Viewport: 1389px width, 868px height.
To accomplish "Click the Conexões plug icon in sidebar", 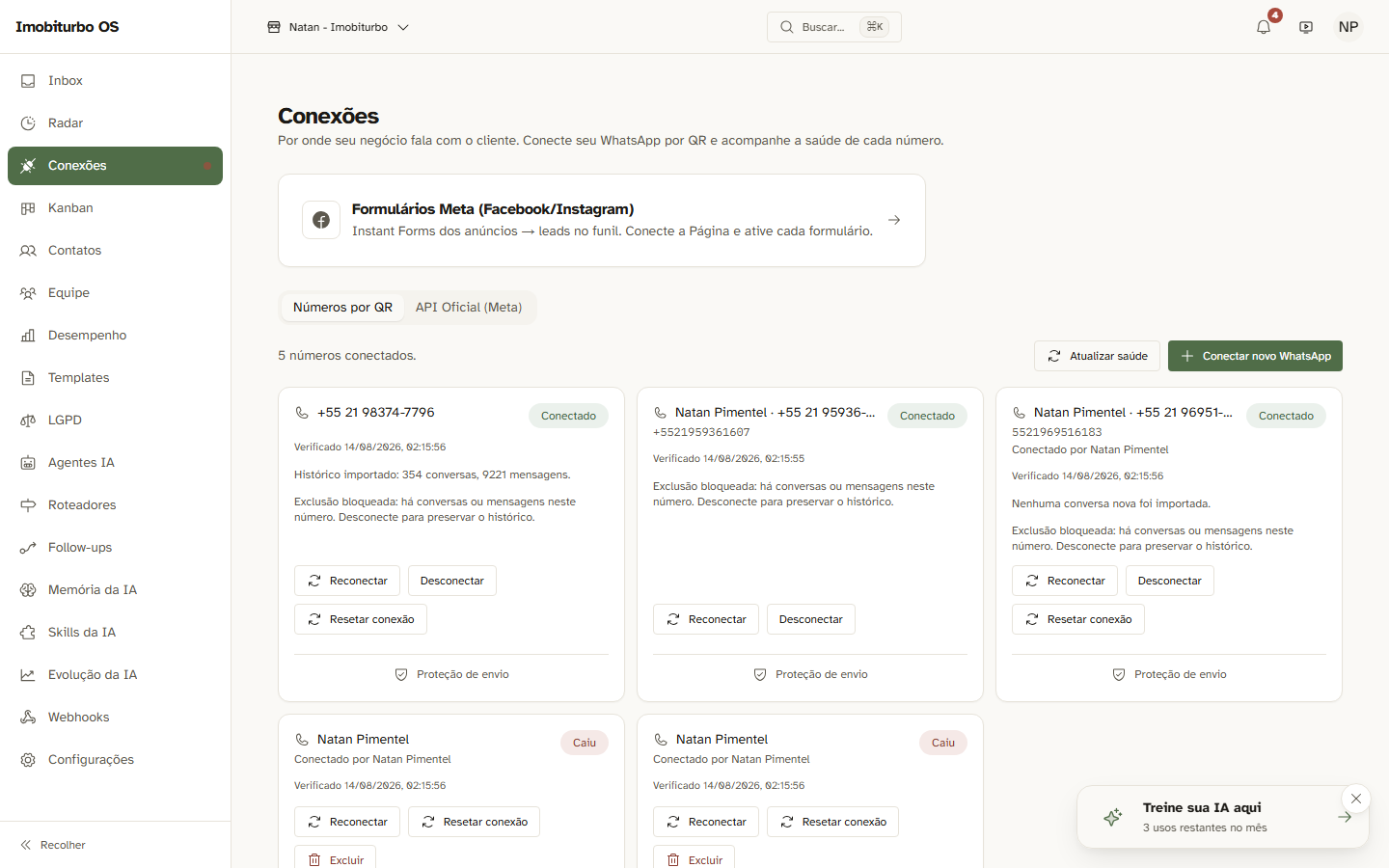I will pos(28,166).
